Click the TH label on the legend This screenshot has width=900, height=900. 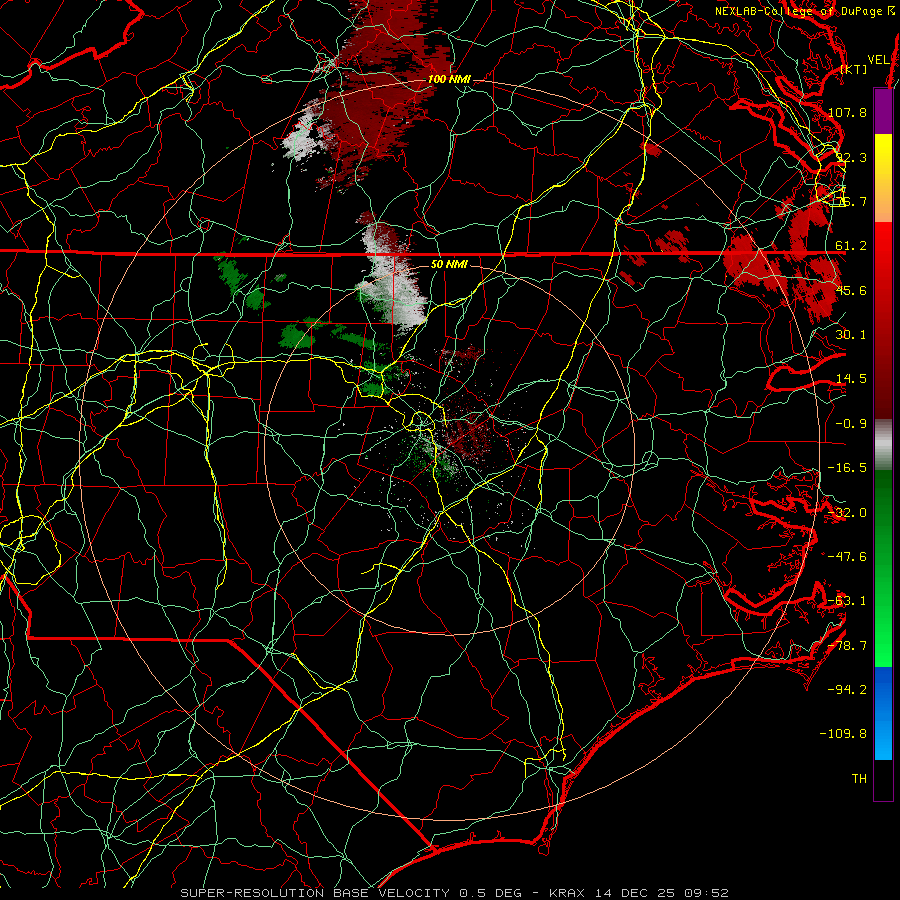pyautogui.click(x=859, y=778)
